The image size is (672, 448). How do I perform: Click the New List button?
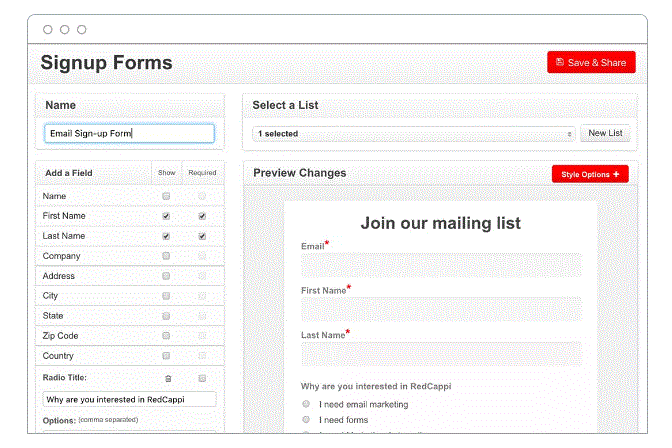pyautogui.click(x=605, y=133)
